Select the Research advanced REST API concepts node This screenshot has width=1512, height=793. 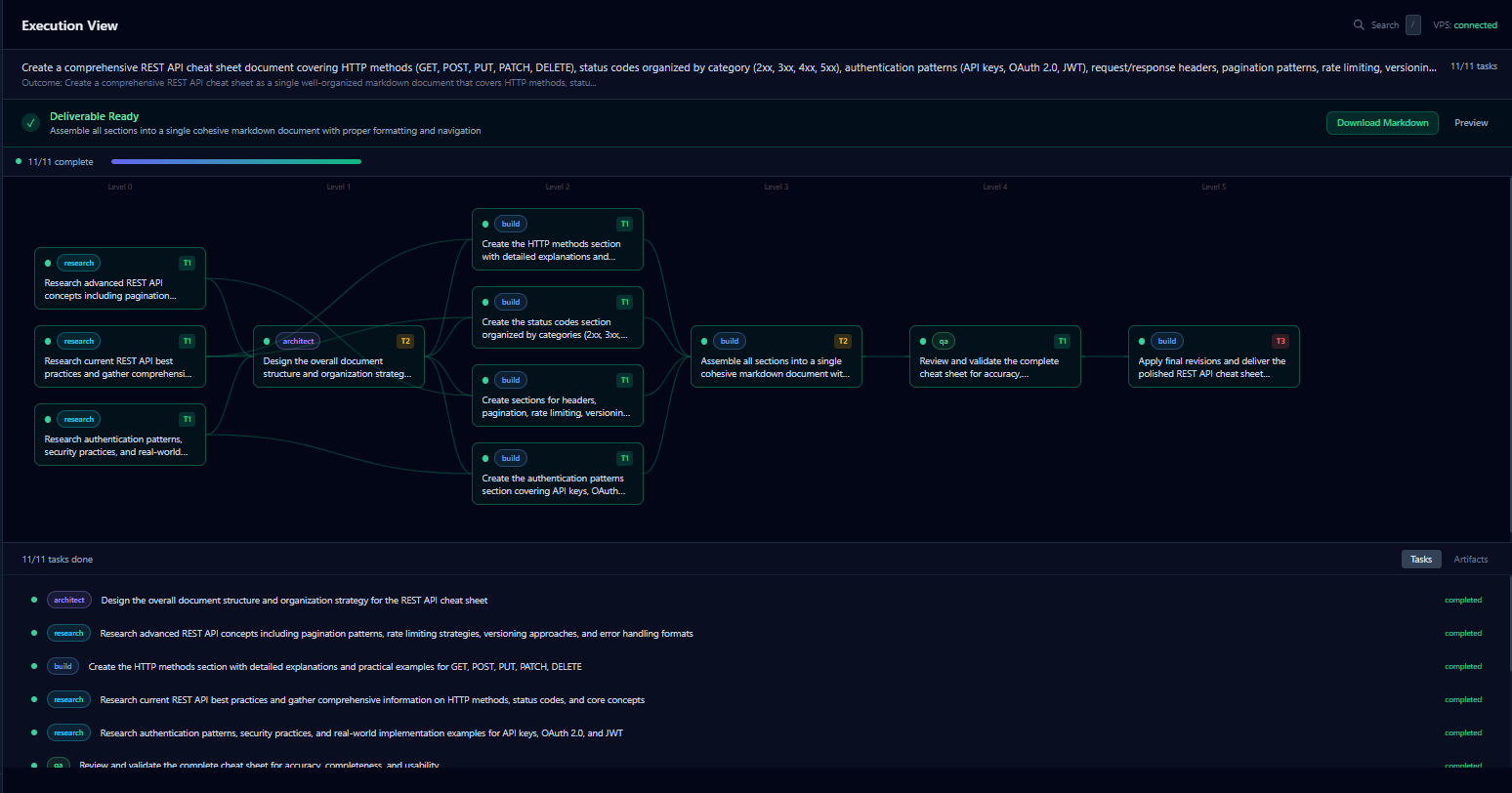[120, 278]
